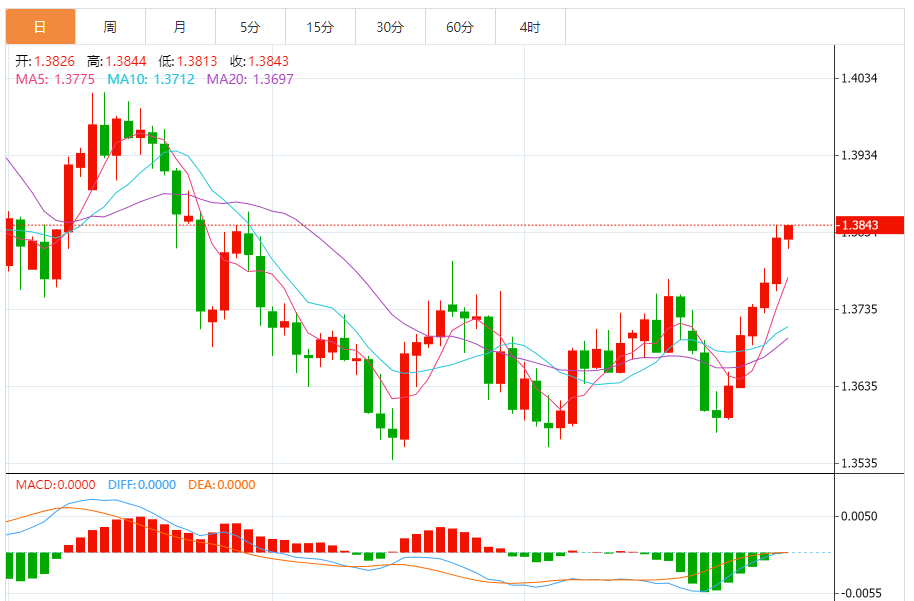Click the red 1.3843 current price tag

(870, 225)
